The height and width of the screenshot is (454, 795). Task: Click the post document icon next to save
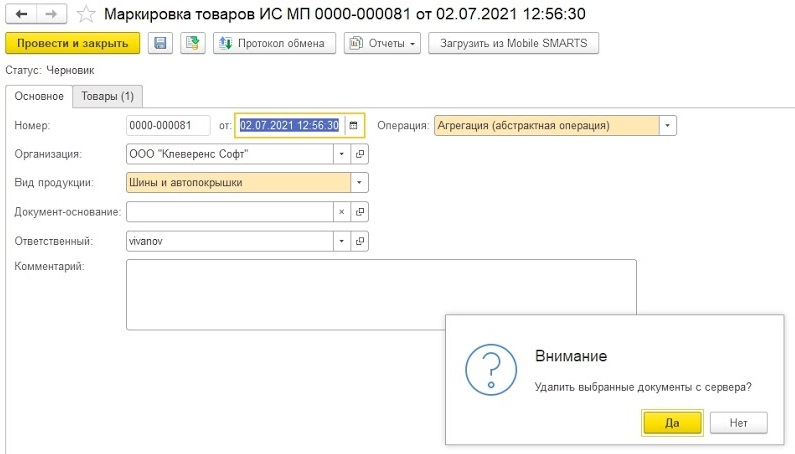tap(193, 43)
